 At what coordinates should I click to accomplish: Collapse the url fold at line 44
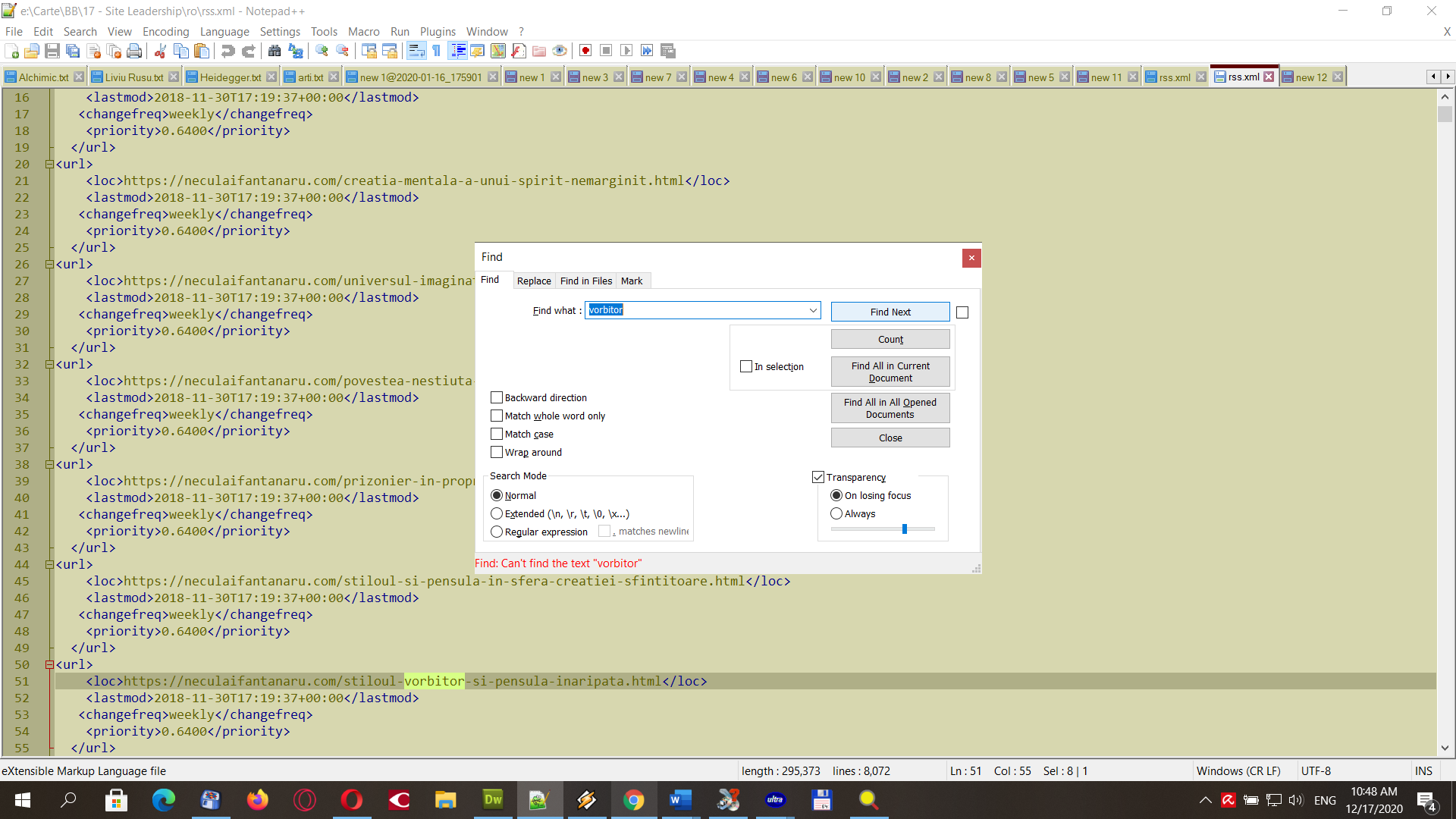pyautogui.click(x=49, y=564)
